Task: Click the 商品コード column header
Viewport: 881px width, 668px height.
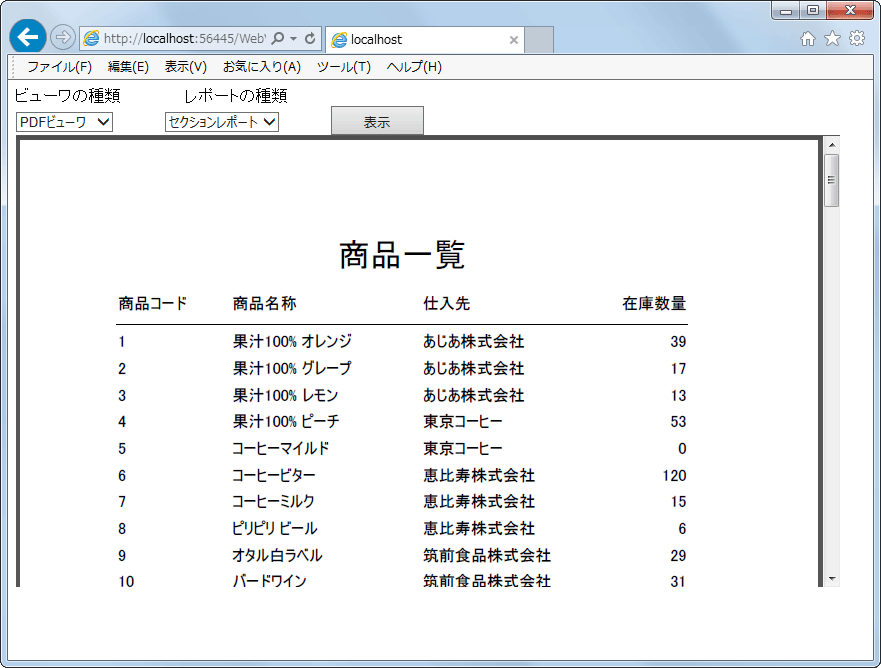Action: coord(153,303)
